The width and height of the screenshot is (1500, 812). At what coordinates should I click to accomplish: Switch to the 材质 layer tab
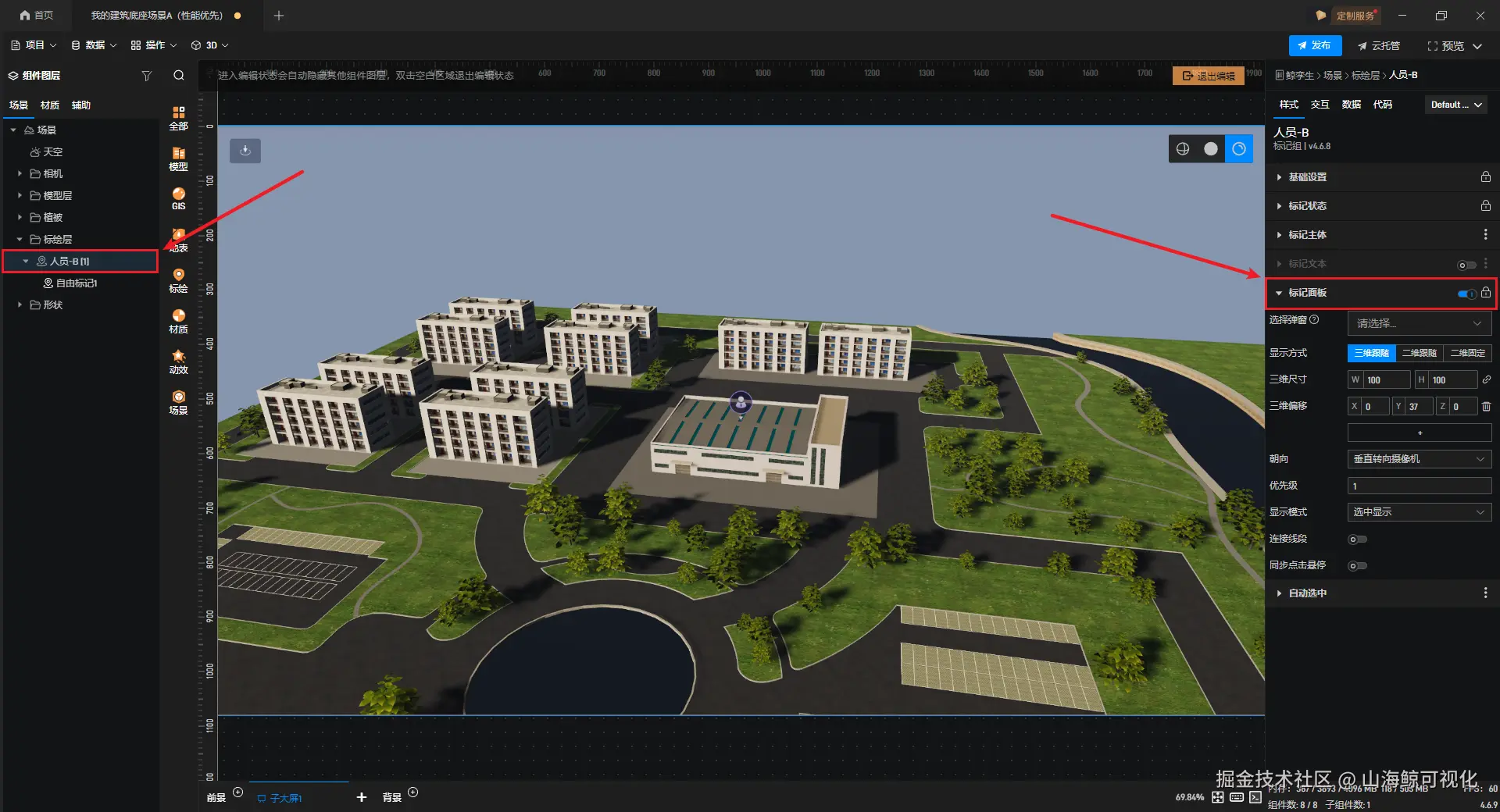[50, 105]
